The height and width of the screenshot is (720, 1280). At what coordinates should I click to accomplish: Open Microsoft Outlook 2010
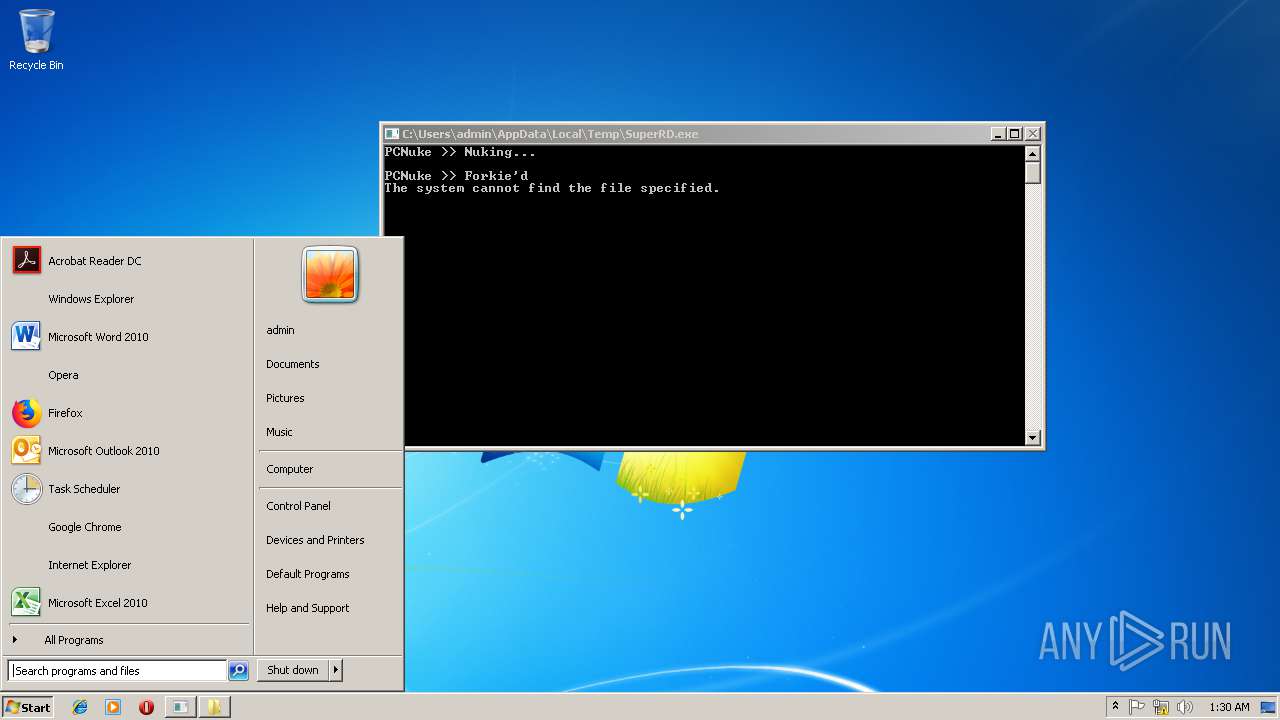tap(128, 451)
